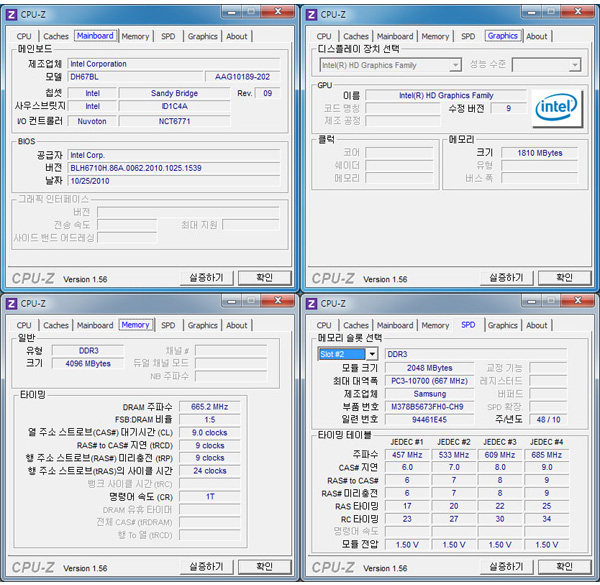Click 확인 button in Graphics window
Screen dimensions: 600x585
564,278
